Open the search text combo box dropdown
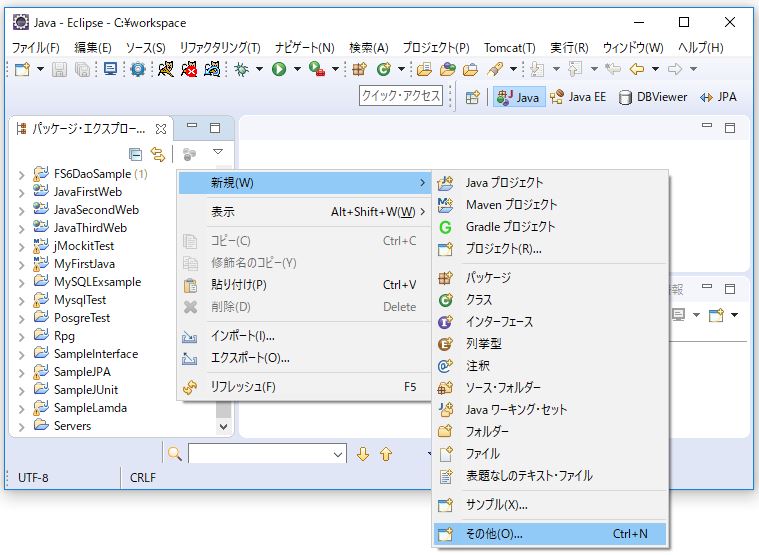This screenshot has height=555, width=759. (338, 454)
